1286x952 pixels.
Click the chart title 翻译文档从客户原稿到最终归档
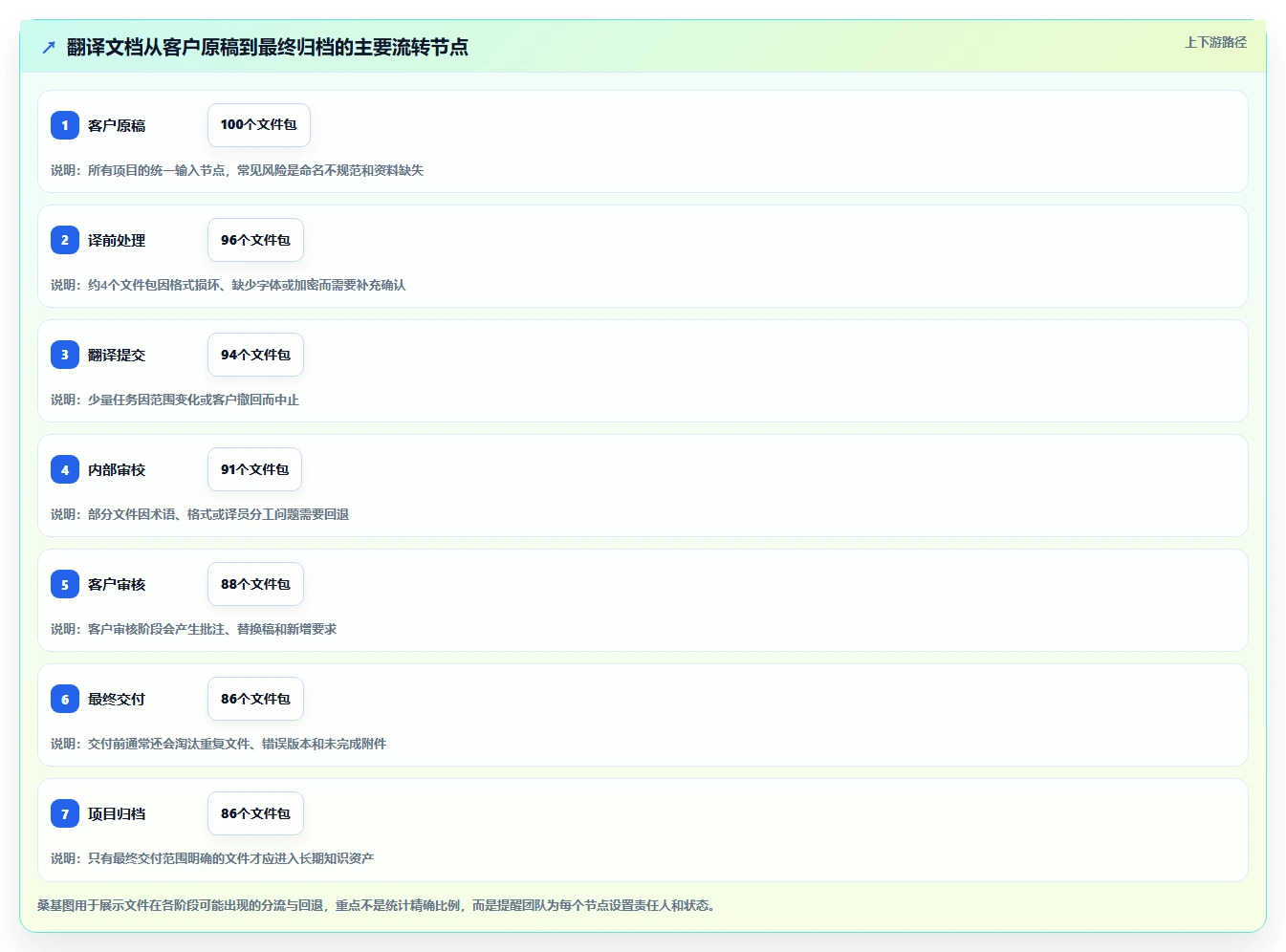click(268, 47)
